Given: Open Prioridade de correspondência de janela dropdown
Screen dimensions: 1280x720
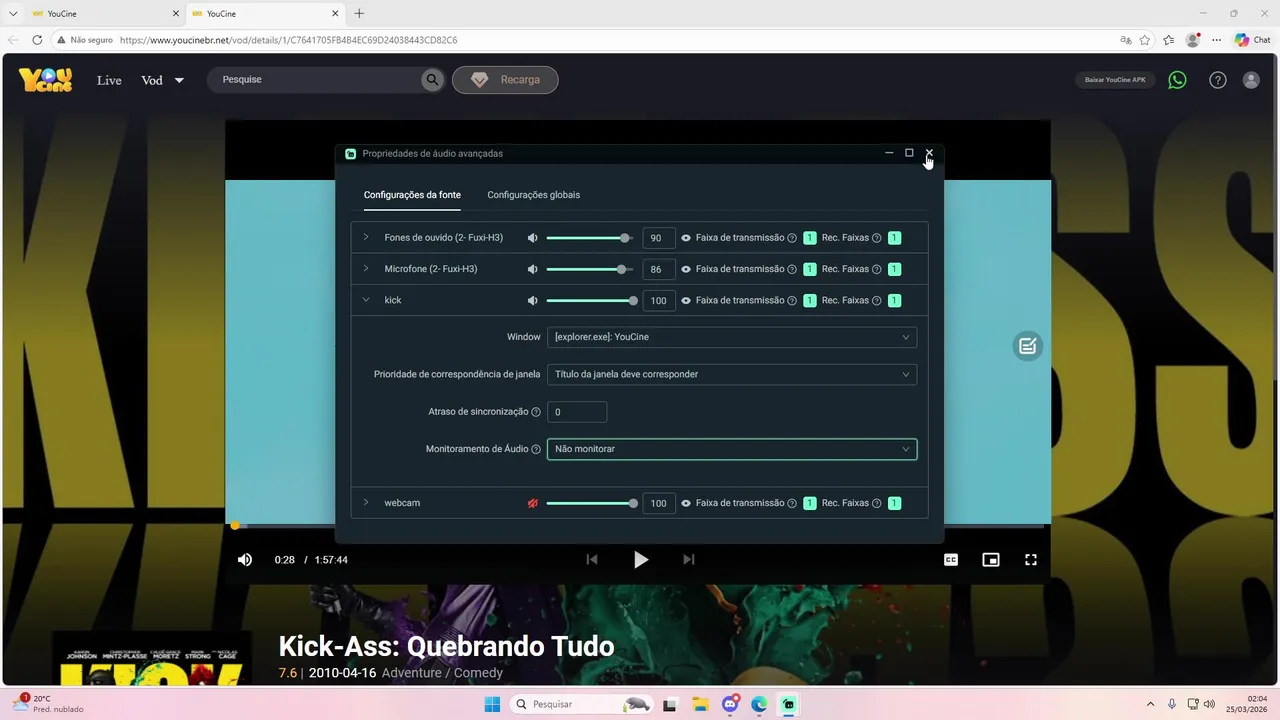Looking at the screenshot, I should [732, 374].
